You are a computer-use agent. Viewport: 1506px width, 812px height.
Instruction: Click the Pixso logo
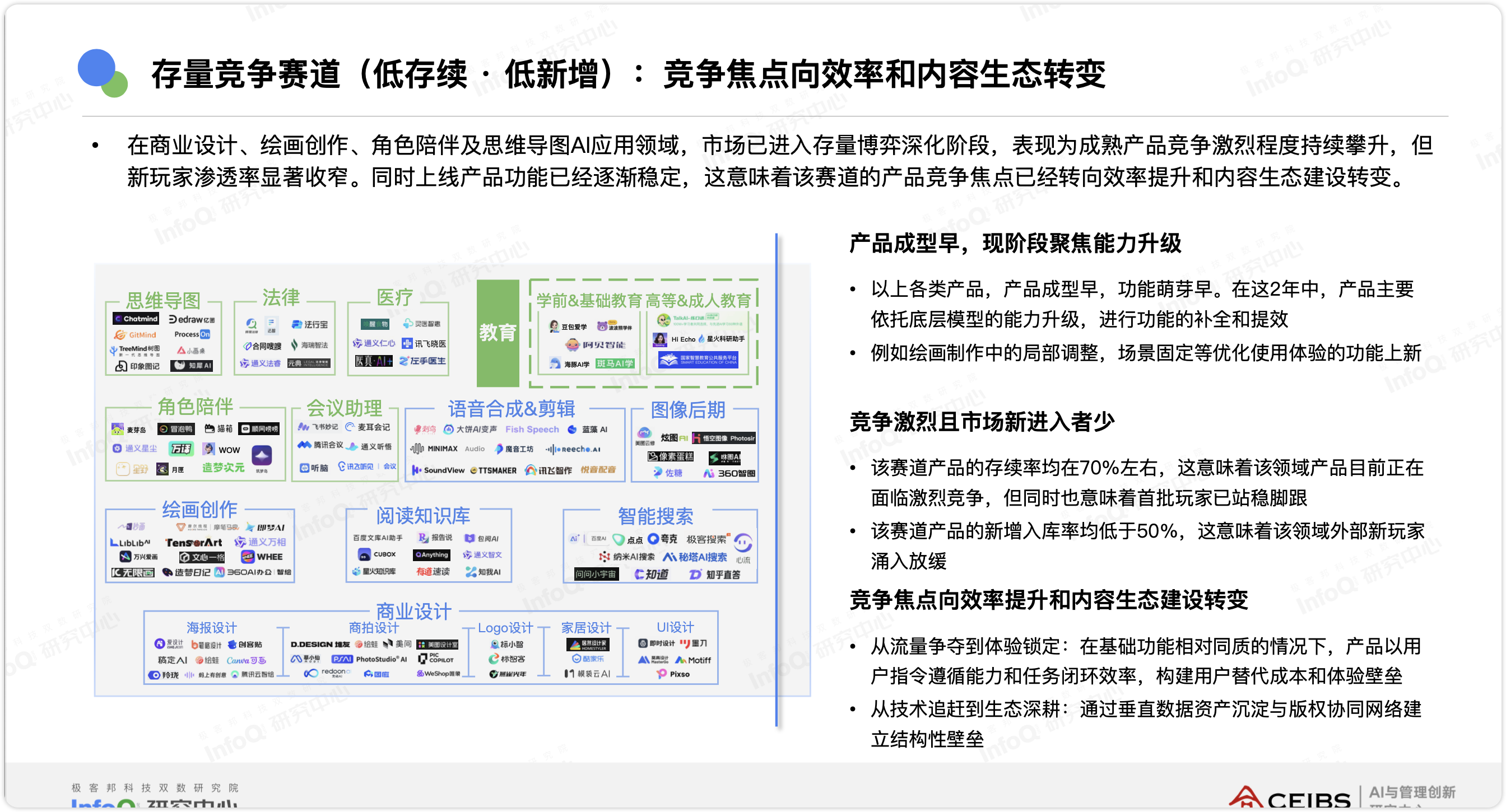pyautogui.click(x=673, y=674)
